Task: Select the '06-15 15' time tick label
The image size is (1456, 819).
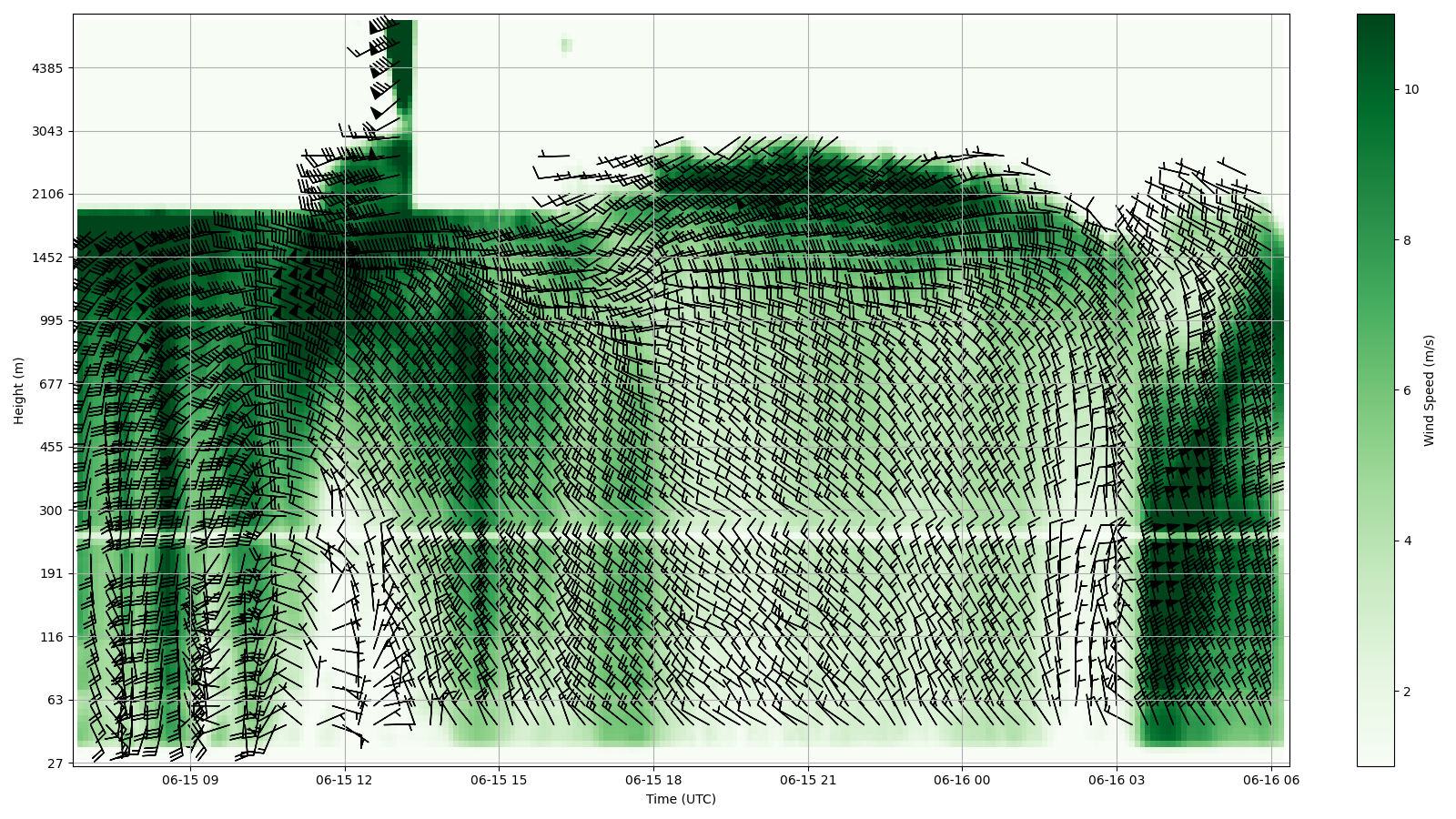Action: pyautogui.click(x=499, y=780)
